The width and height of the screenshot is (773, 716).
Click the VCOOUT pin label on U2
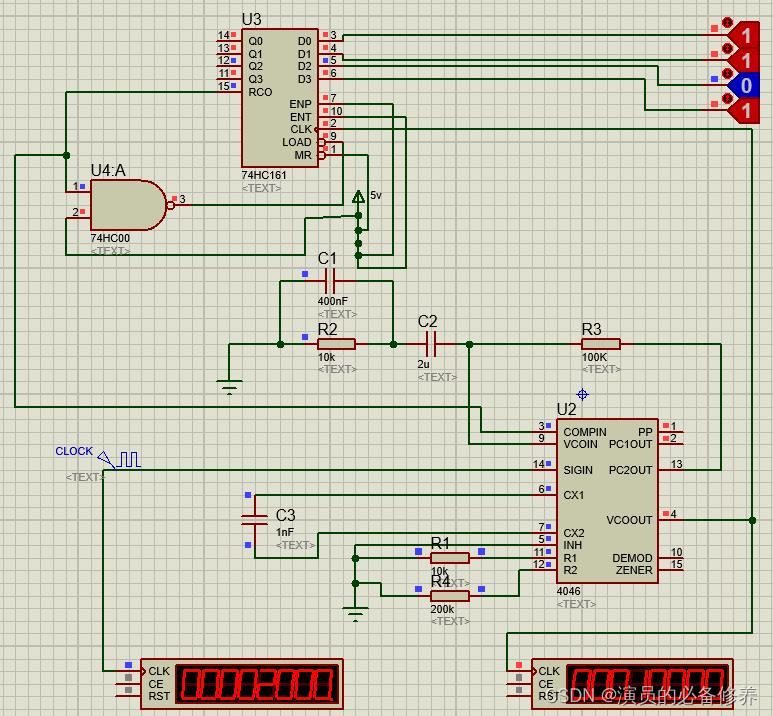629,520
